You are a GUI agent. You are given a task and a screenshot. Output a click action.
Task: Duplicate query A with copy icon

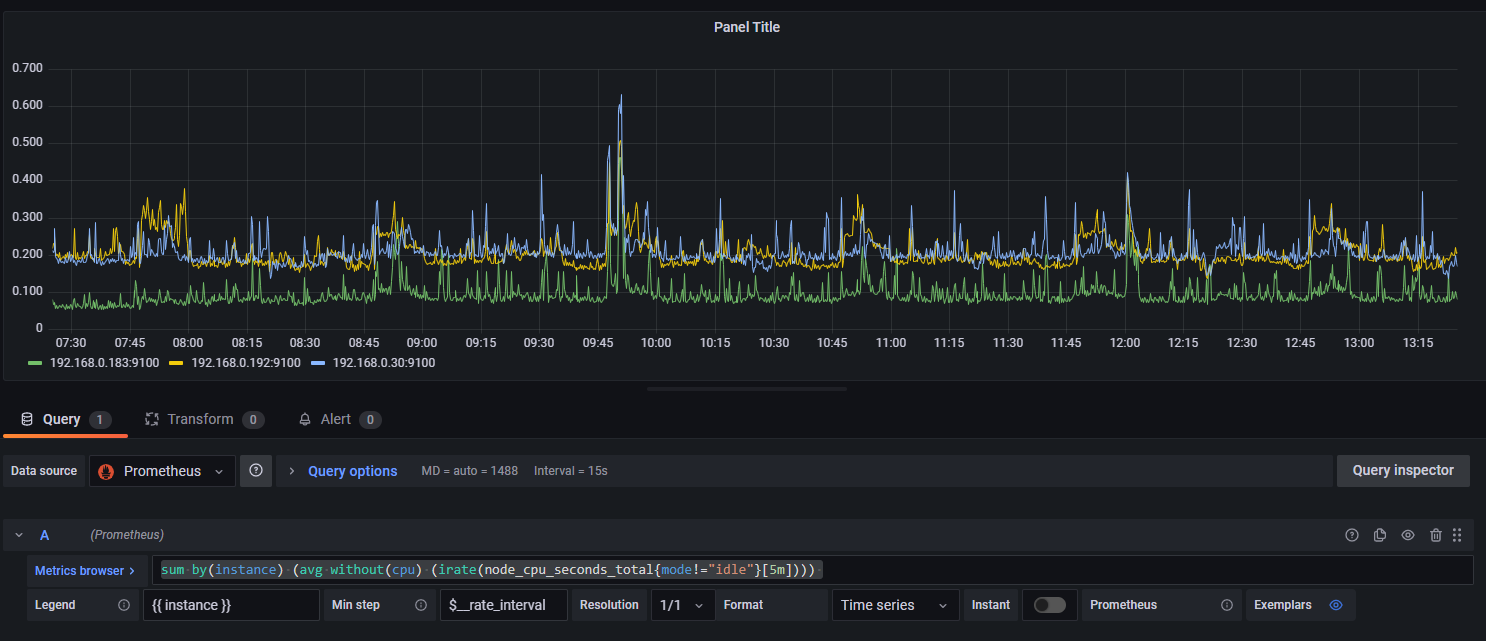pyautogui.click(x=1380, y=535)
